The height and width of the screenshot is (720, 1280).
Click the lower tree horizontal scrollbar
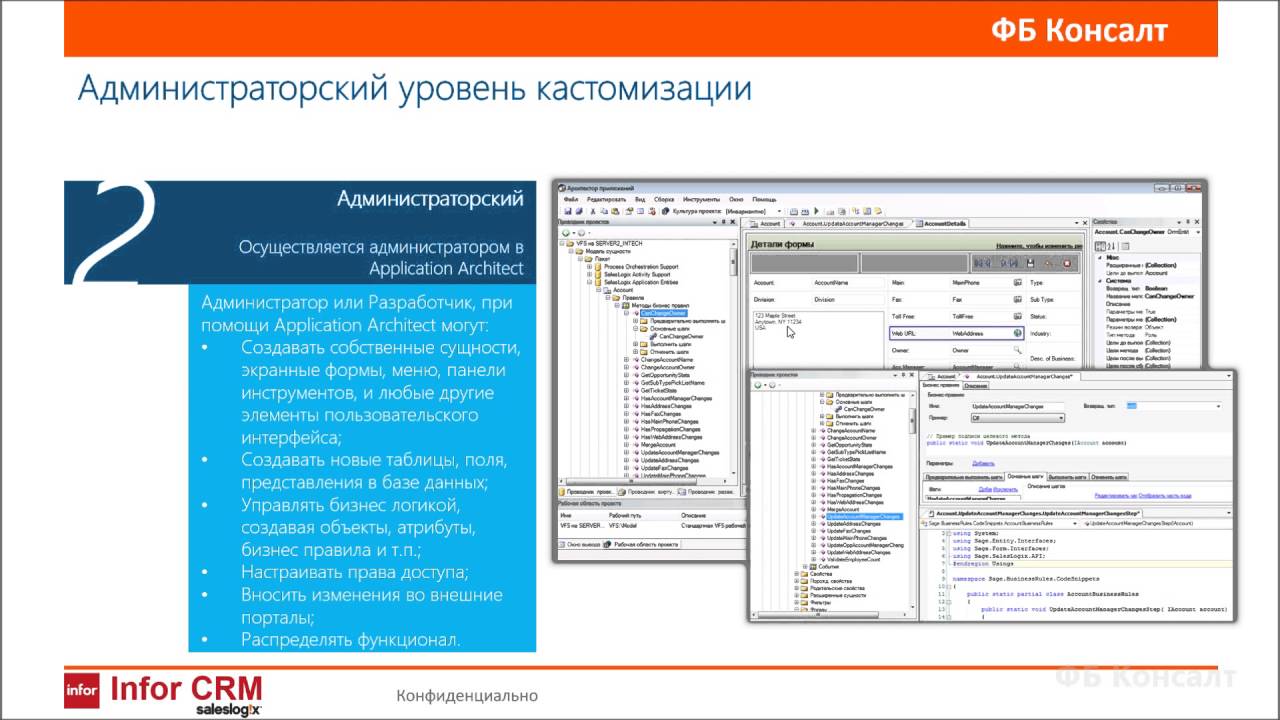(819, 614)
